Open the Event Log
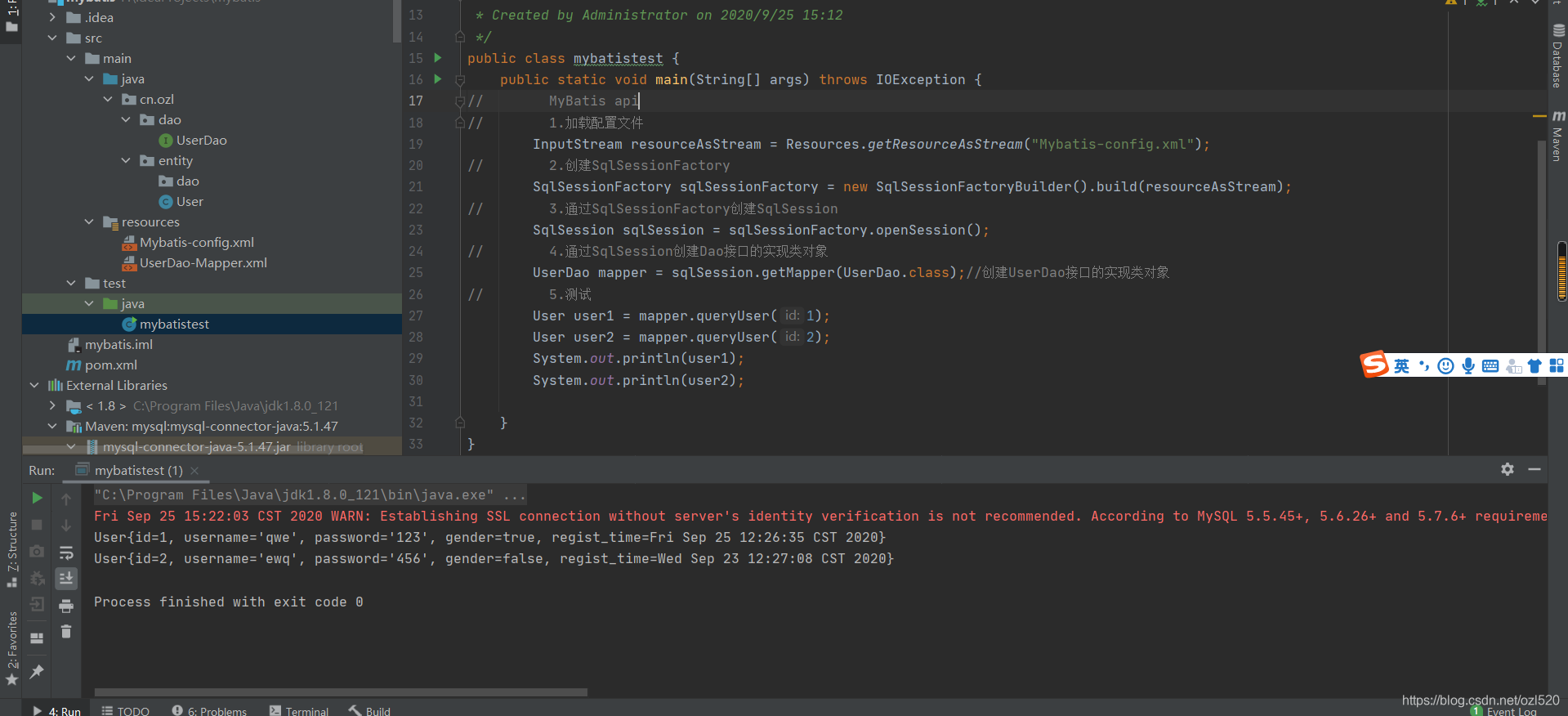This screenshot has height=716, width=1568. coord(1503,711)
